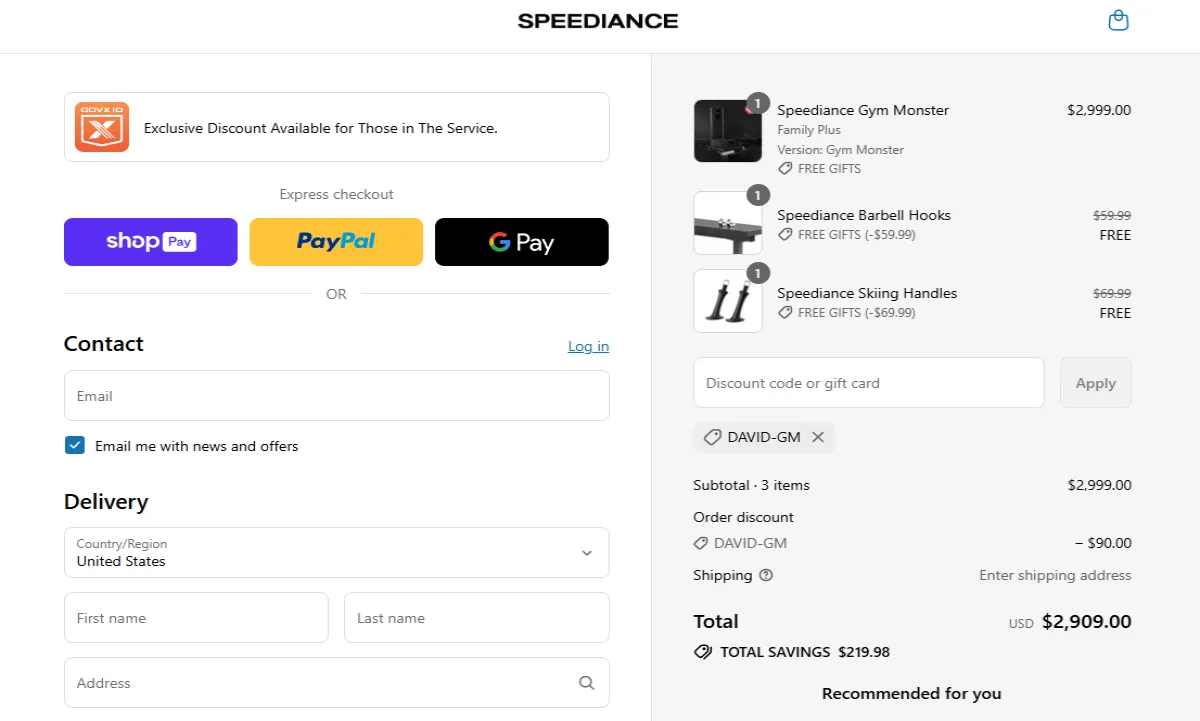The width and height of the screenshot is (1200, 721).
Task: Click the First name field
Action: [196, 618]
